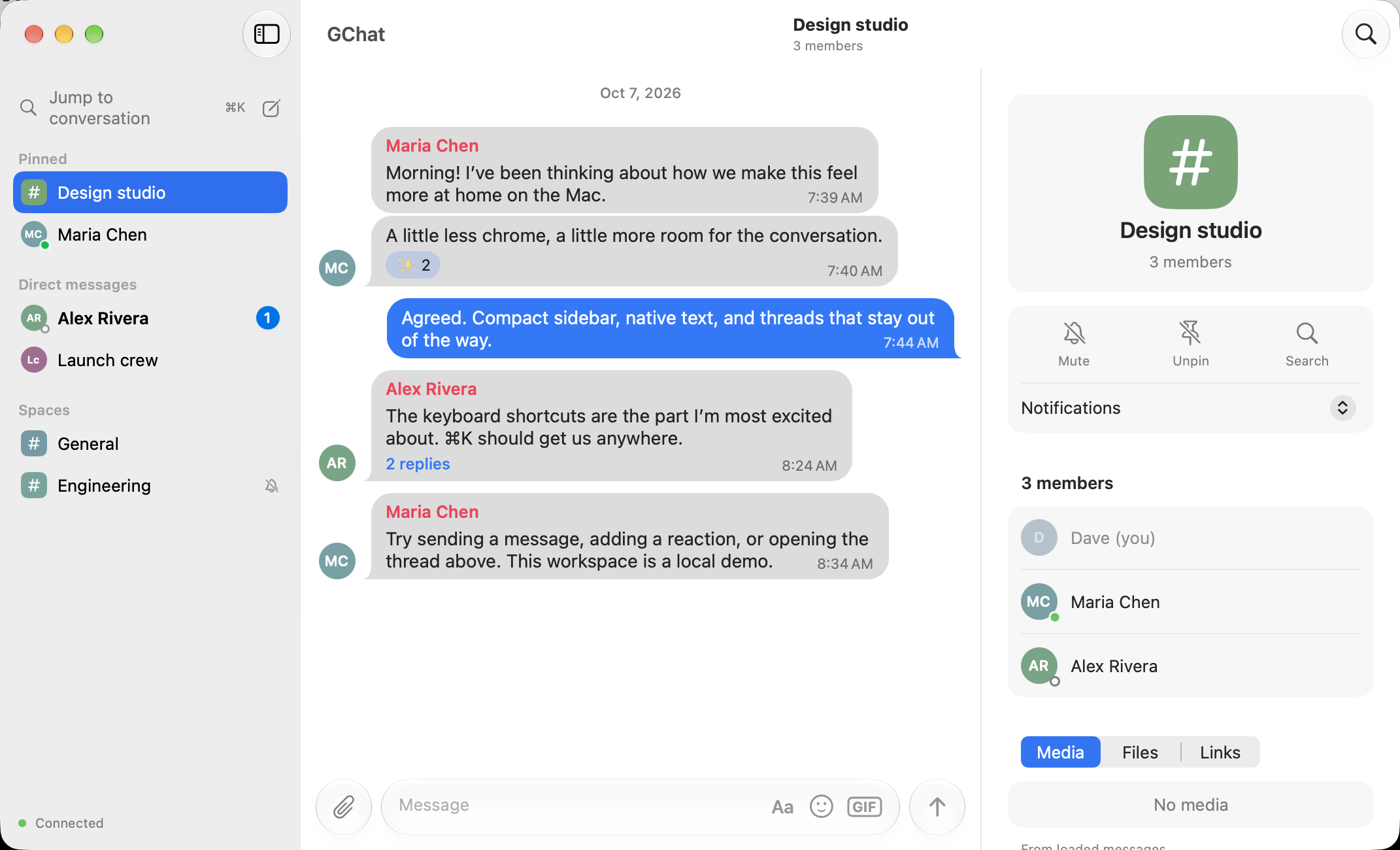Screen dimensions: 1400x850
Task: Select Design studio in Pinned list
Action: pos(150,193)
